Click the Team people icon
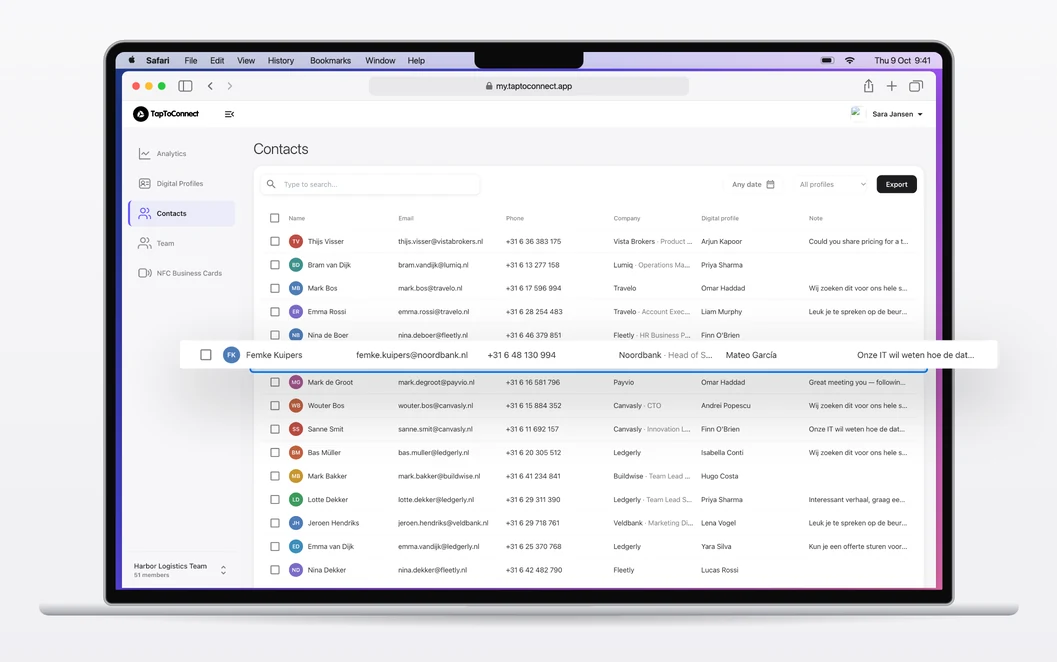 (x=144, y=243)
